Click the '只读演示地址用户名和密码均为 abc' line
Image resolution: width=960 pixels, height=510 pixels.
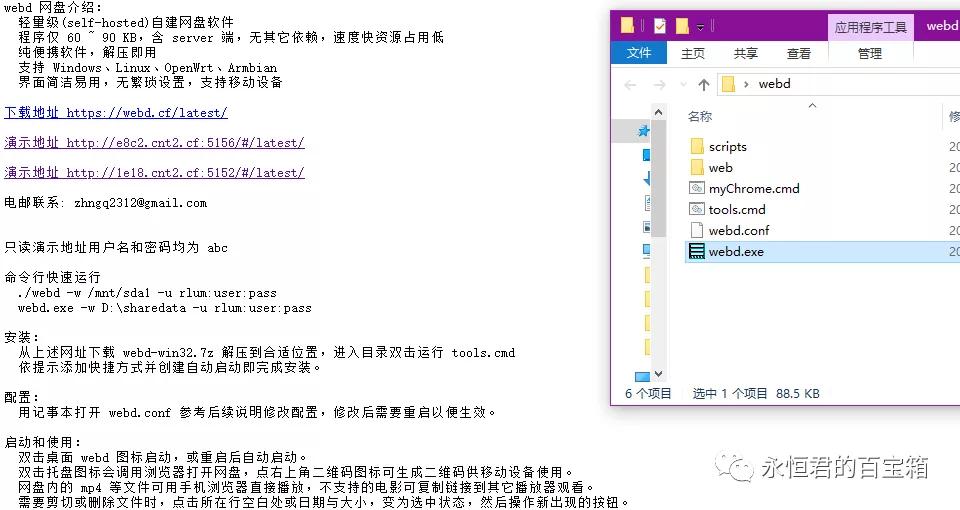(x=116, y=247)
